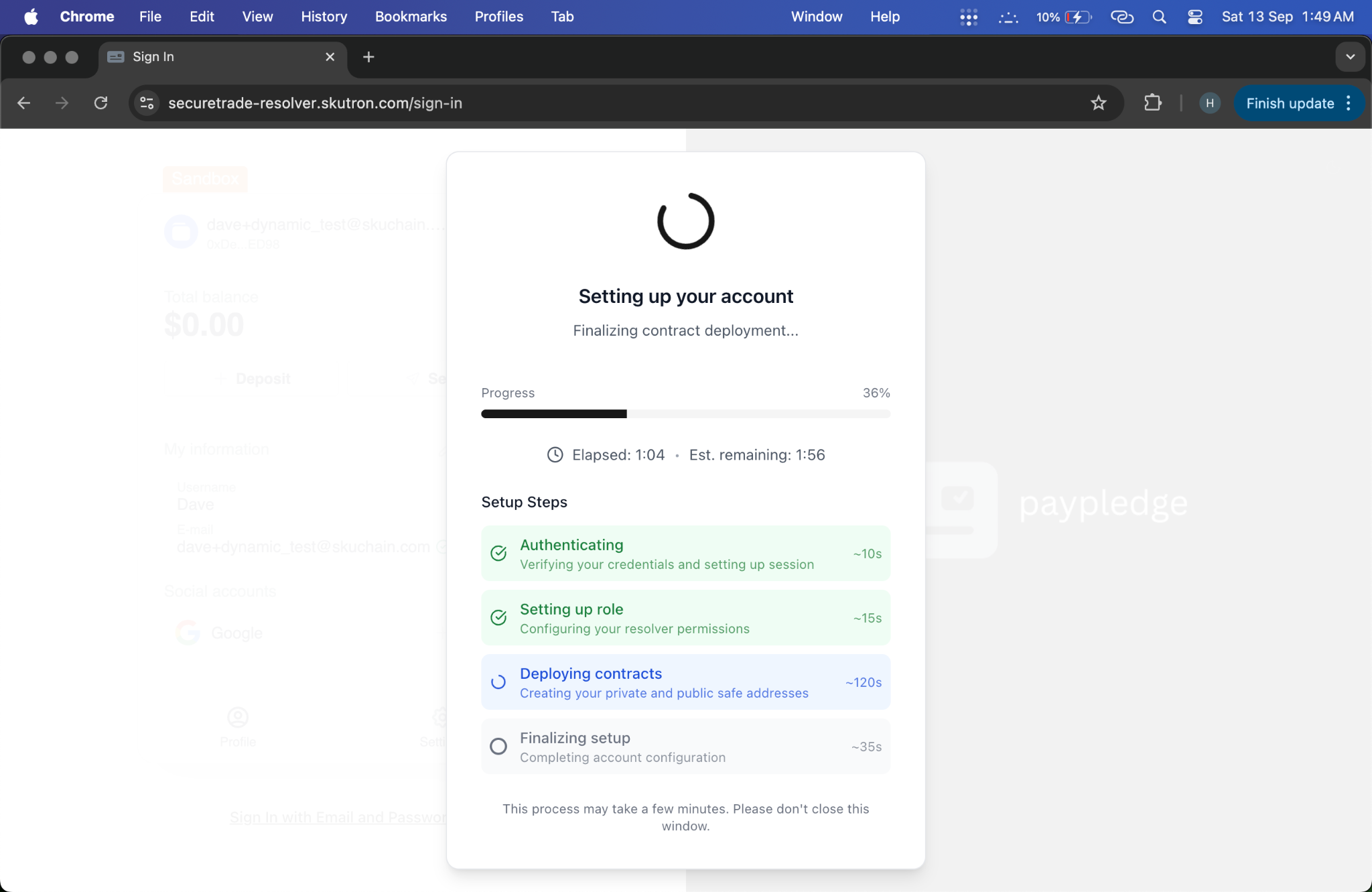The width and height of the screenshot is (1372, 892).
Task: Open the Chrome three-dot menu
Action: [1349, 103]
